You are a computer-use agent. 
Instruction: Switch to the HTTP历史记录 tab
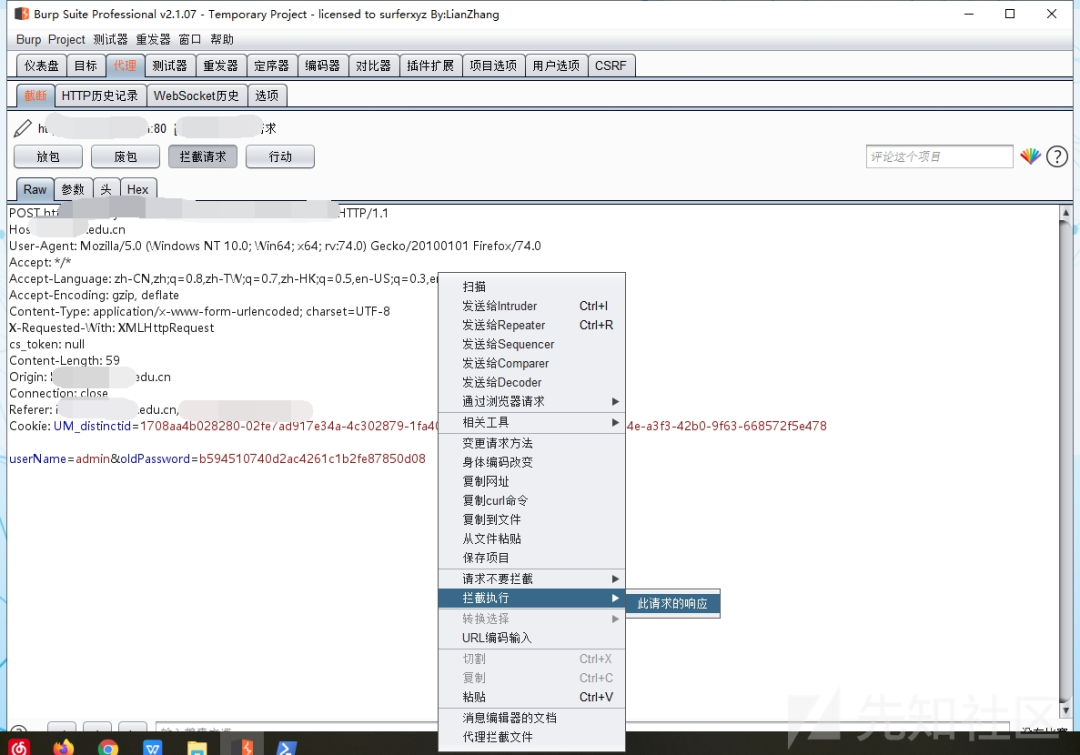(x=100, y=96)
